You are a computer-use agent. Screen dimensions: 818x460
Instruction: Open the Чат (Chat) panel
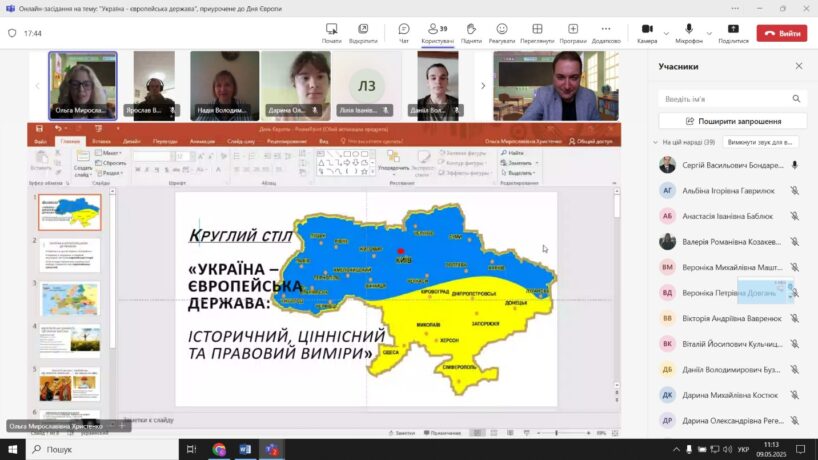[404, 32]
